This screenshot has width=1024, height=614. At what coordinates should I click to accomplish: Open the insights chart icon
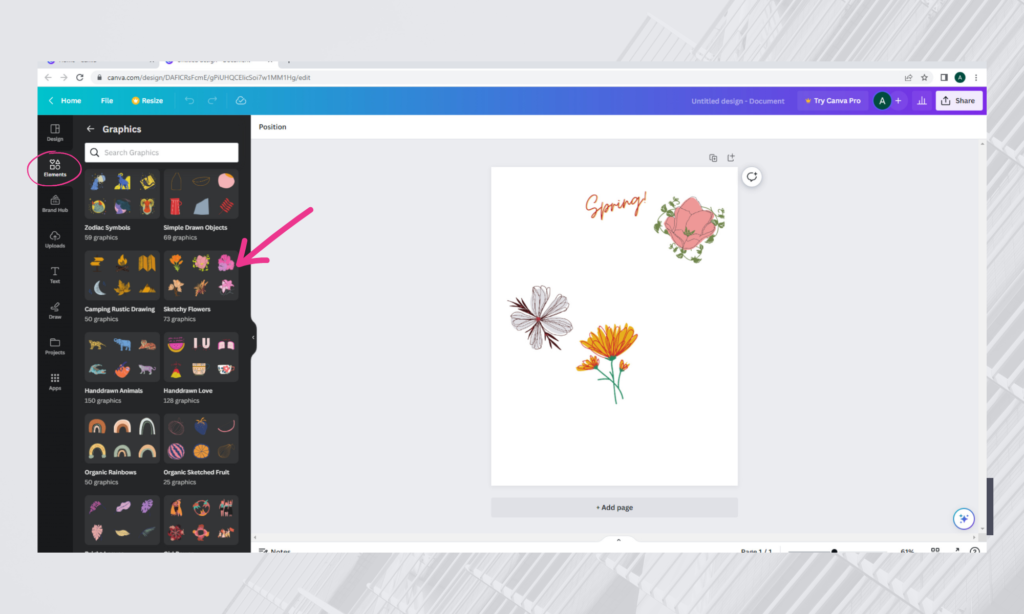click(921, 101)
